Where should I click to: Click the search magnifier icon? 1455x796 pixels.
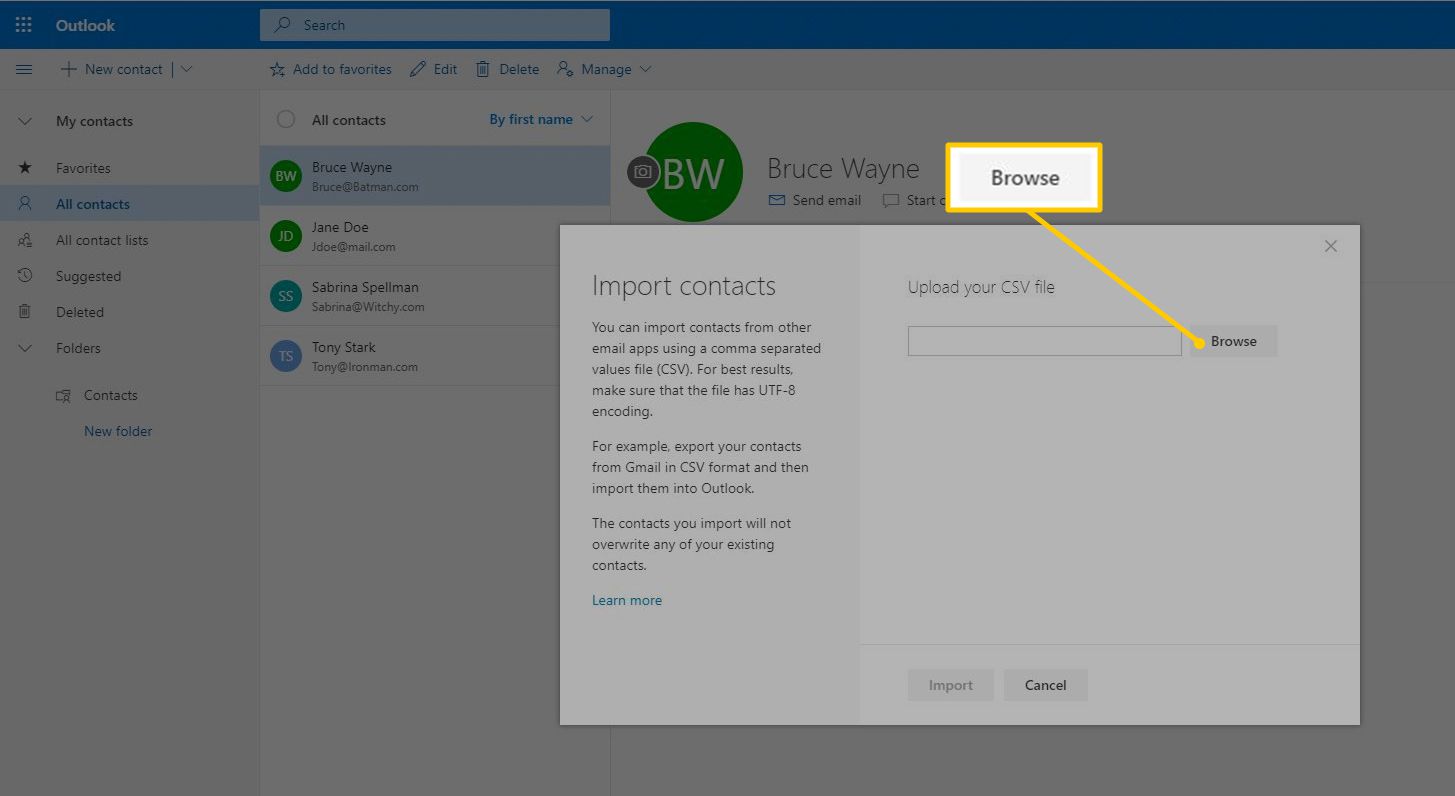(x=284, y=25)
